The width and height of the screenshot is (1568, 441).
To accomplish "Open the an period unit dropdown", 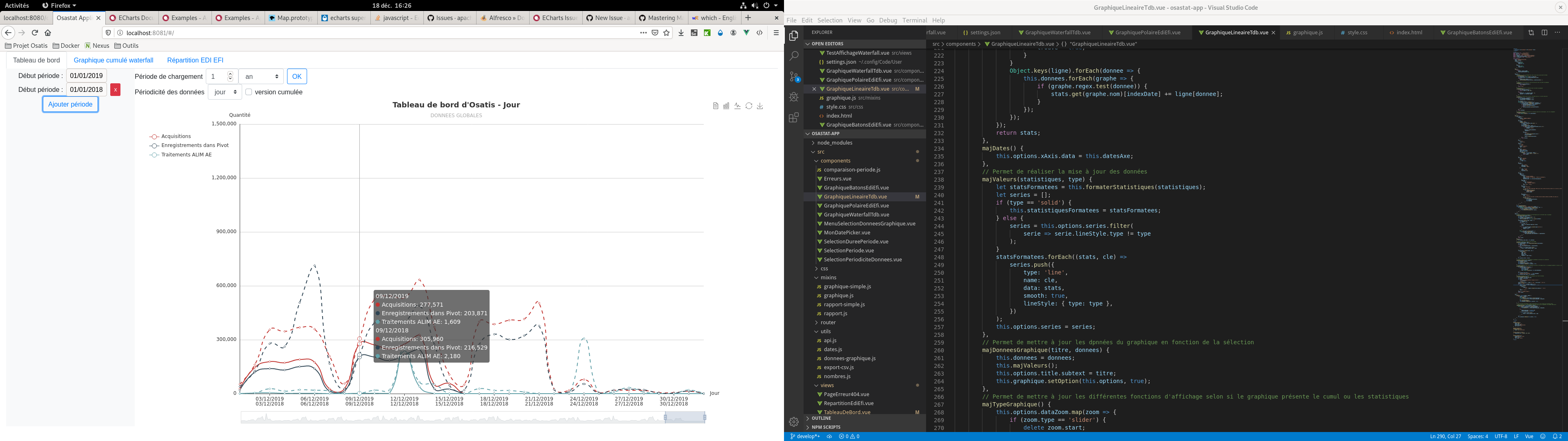I will [x=261, y=77].
